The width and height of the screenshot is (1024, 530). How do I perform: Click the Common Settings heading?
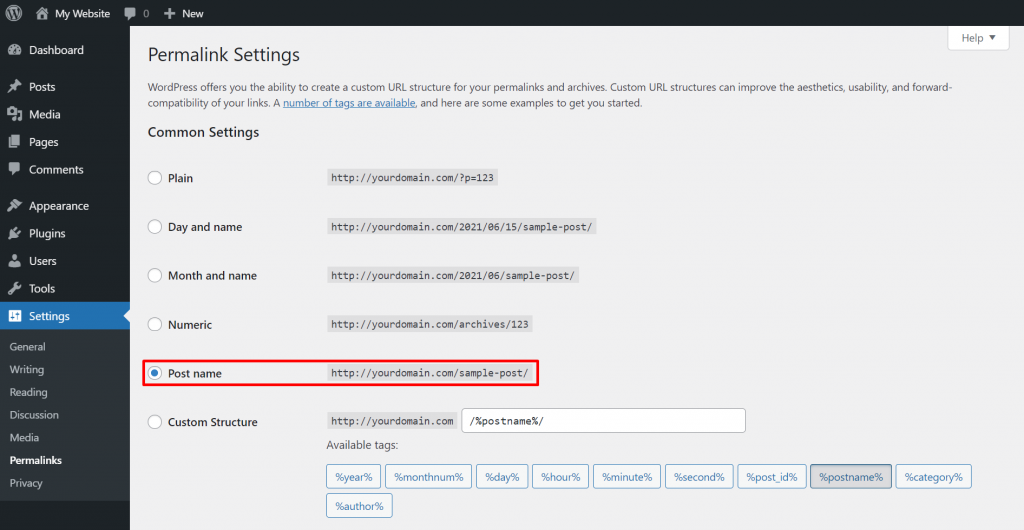point(203,132)
